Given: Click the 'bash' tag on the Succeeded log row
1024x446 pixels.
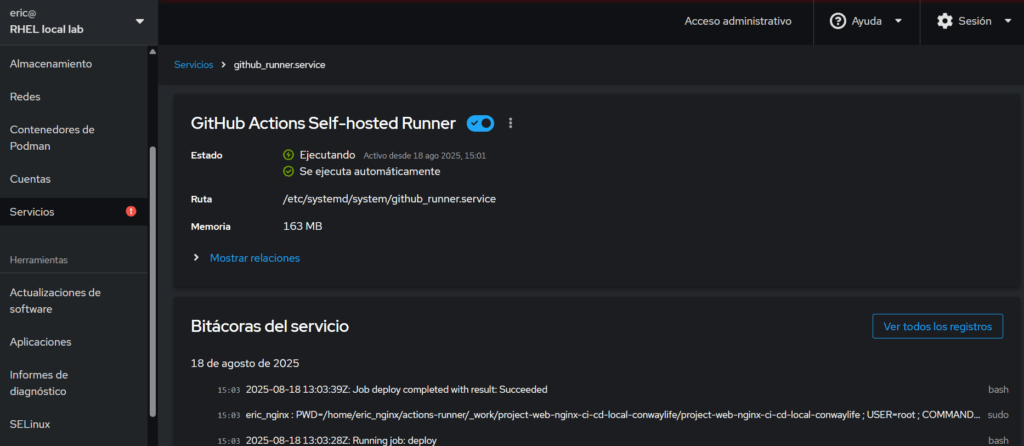Looking at the screenshot, I should click(998, 389).
